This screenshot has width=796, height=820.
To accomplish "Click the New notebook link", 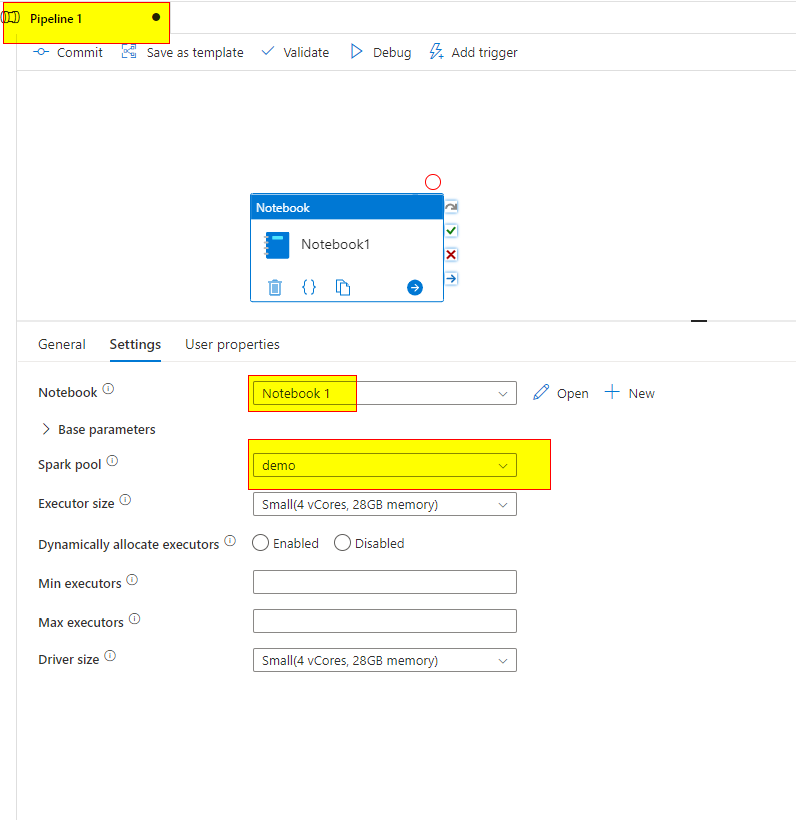I will [x=642, y=393].
